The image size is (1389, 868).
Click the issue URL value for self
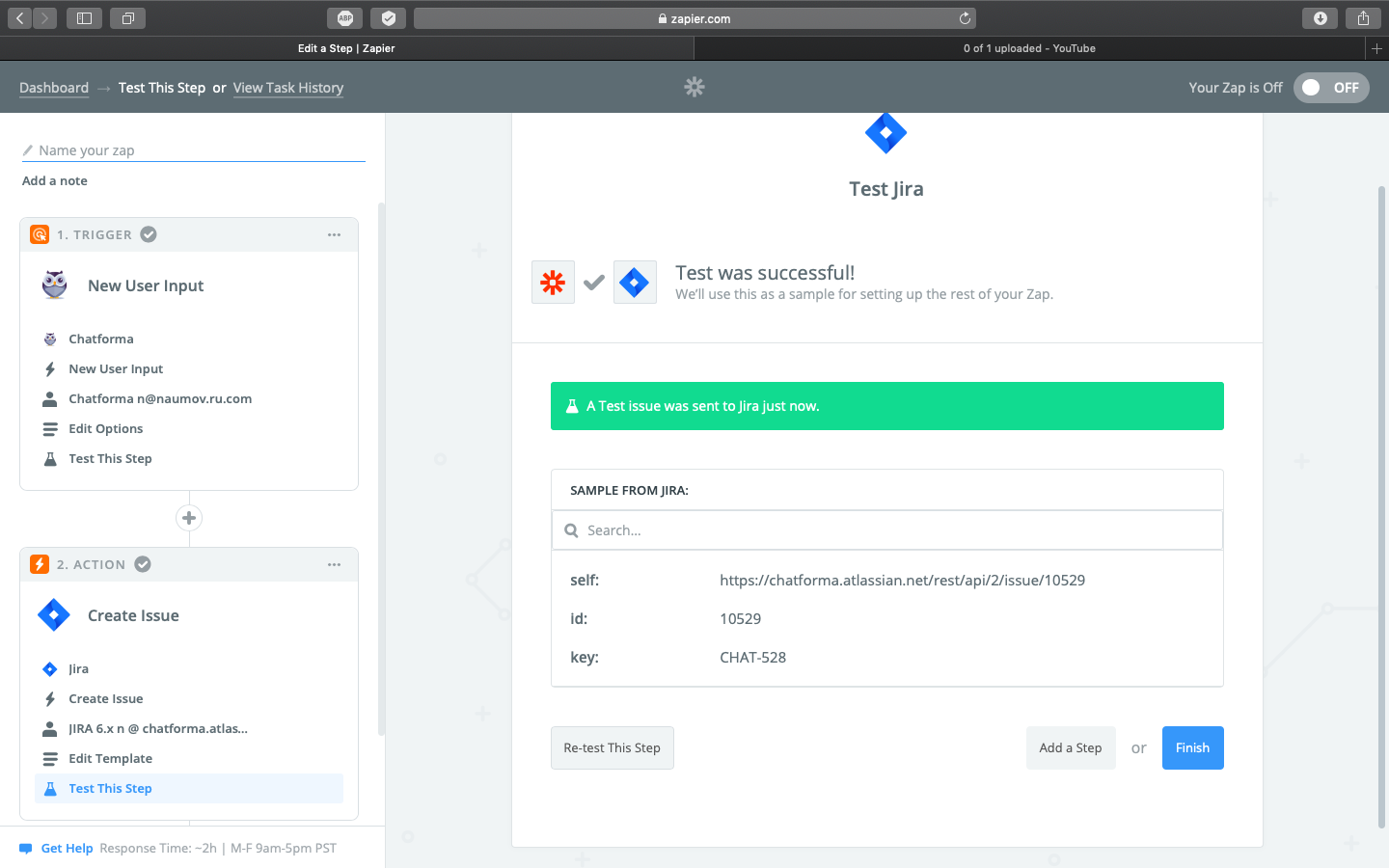pos(902,581)
